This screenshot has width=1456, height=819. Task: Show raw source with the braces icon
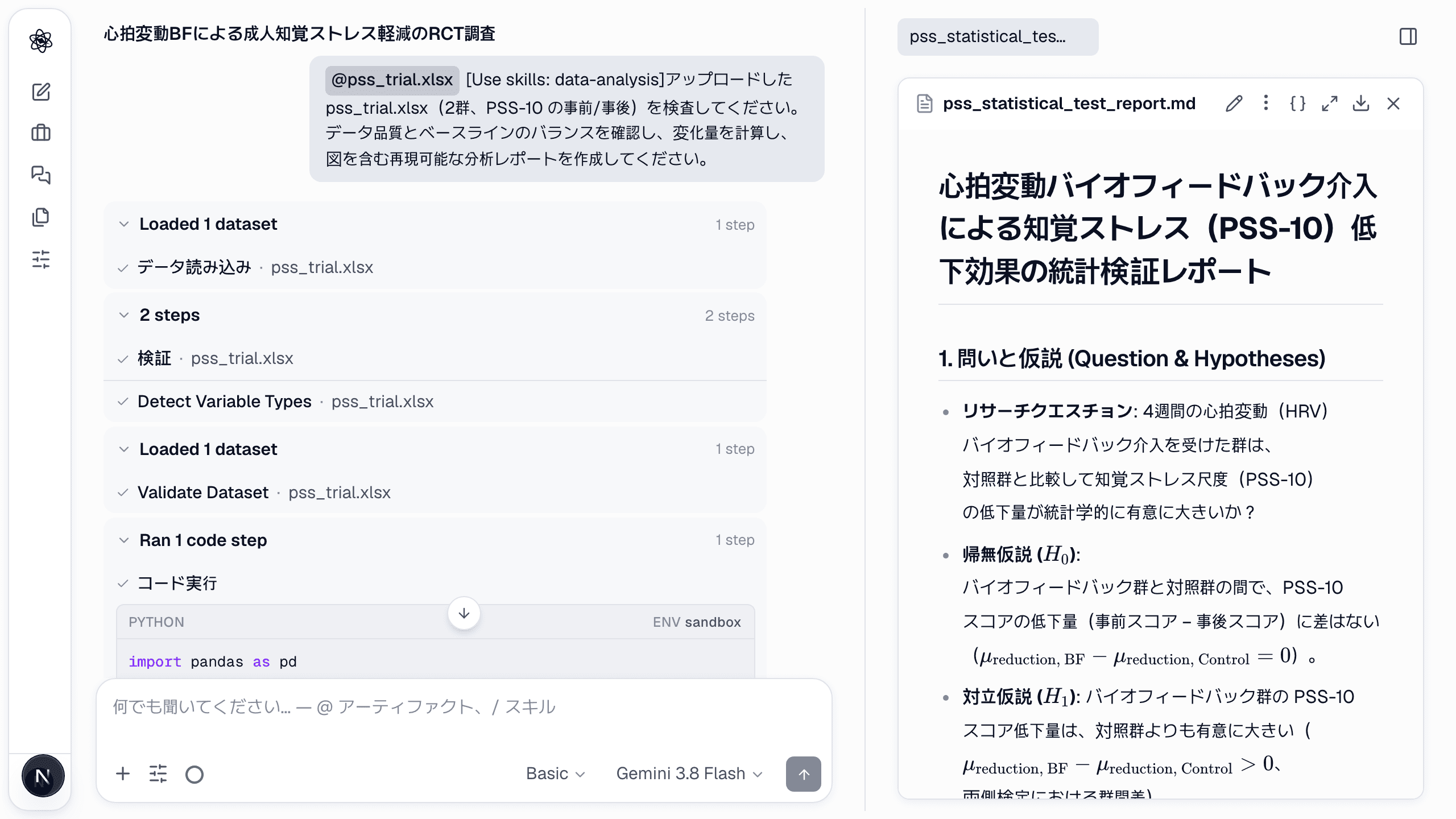(x=1297, y=104)
